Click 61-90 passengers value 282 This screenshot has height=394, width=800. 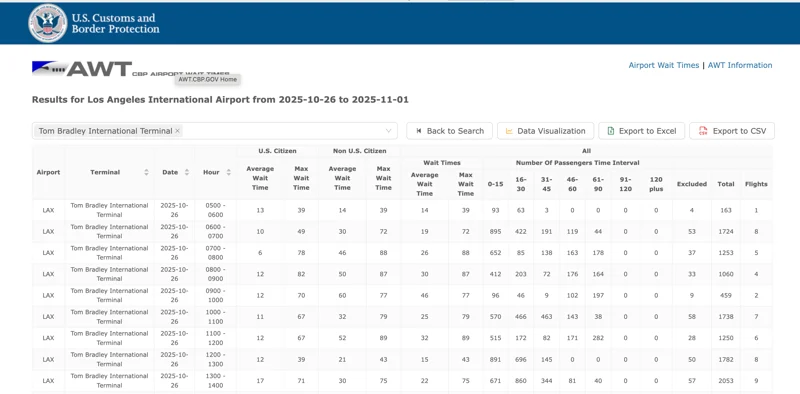pos(598,338)
